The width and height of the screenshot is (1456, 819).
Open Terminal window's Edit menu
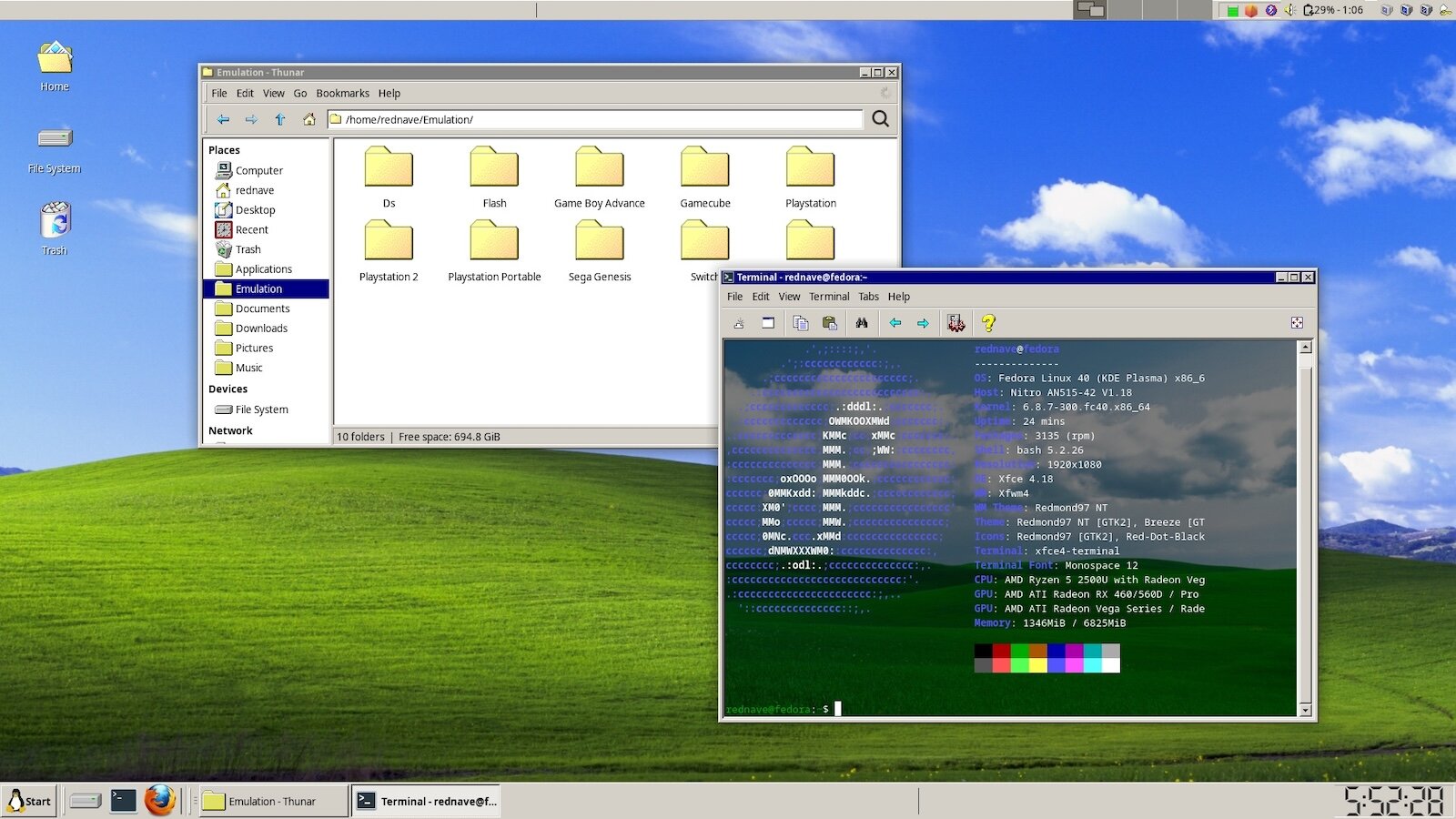tap(761, 297)
